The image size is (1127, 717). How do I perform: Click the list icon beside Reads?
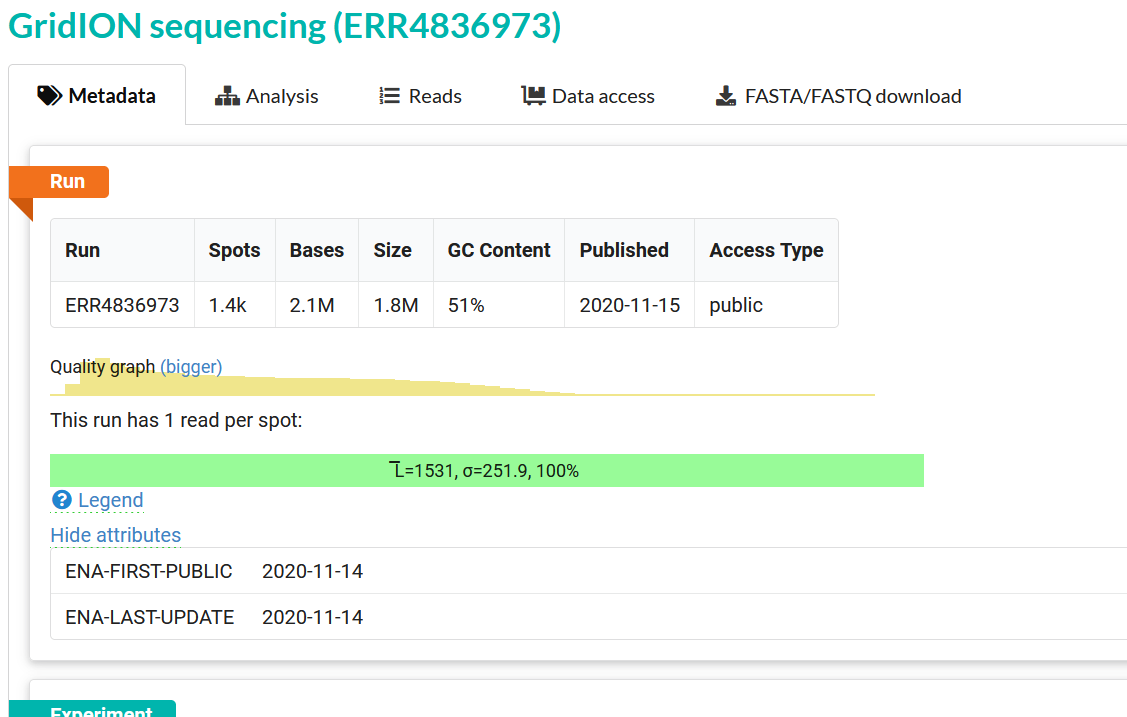[x=390, y=96]
